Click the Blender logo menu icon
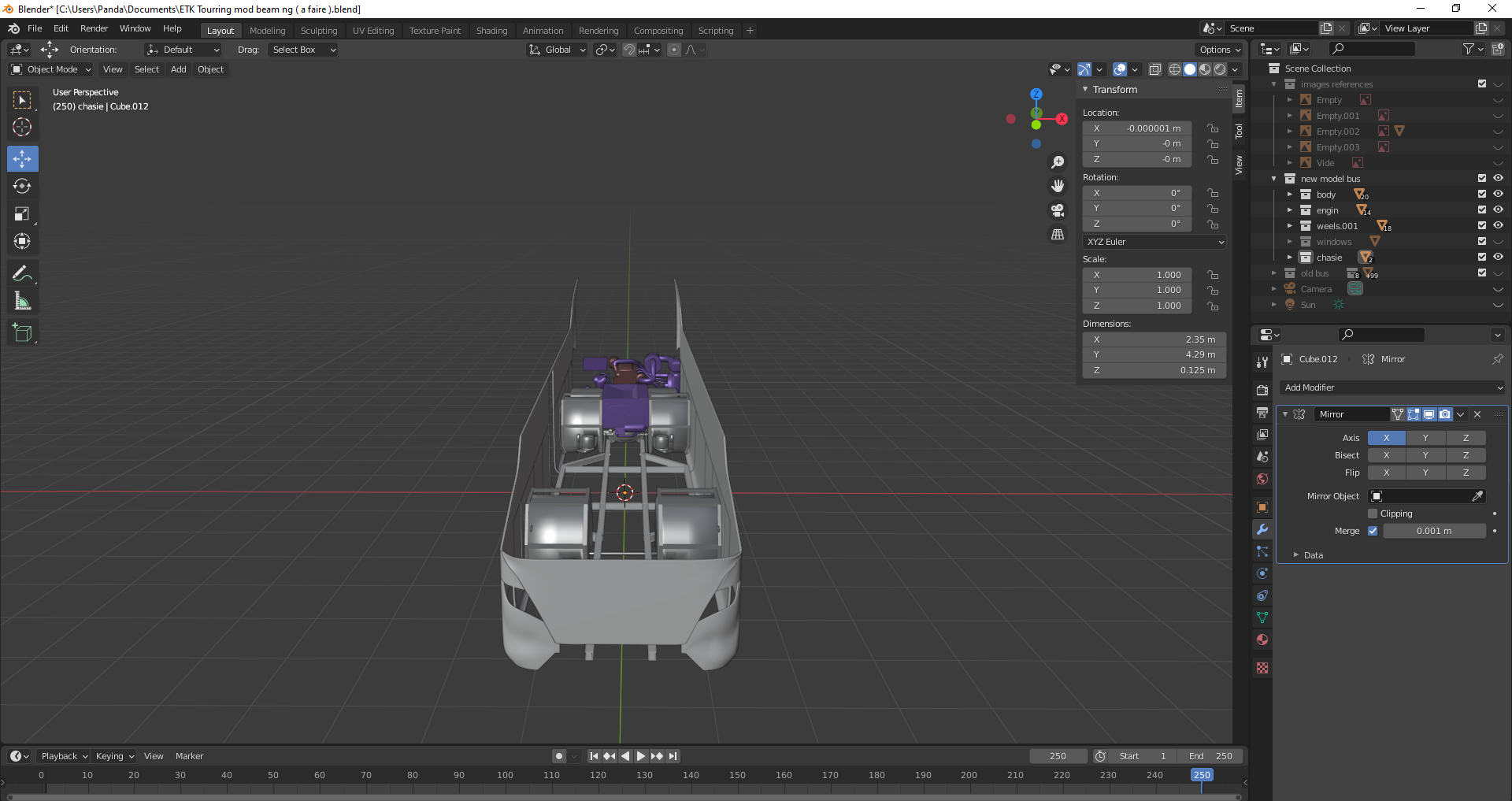 [x=13, y=28]
